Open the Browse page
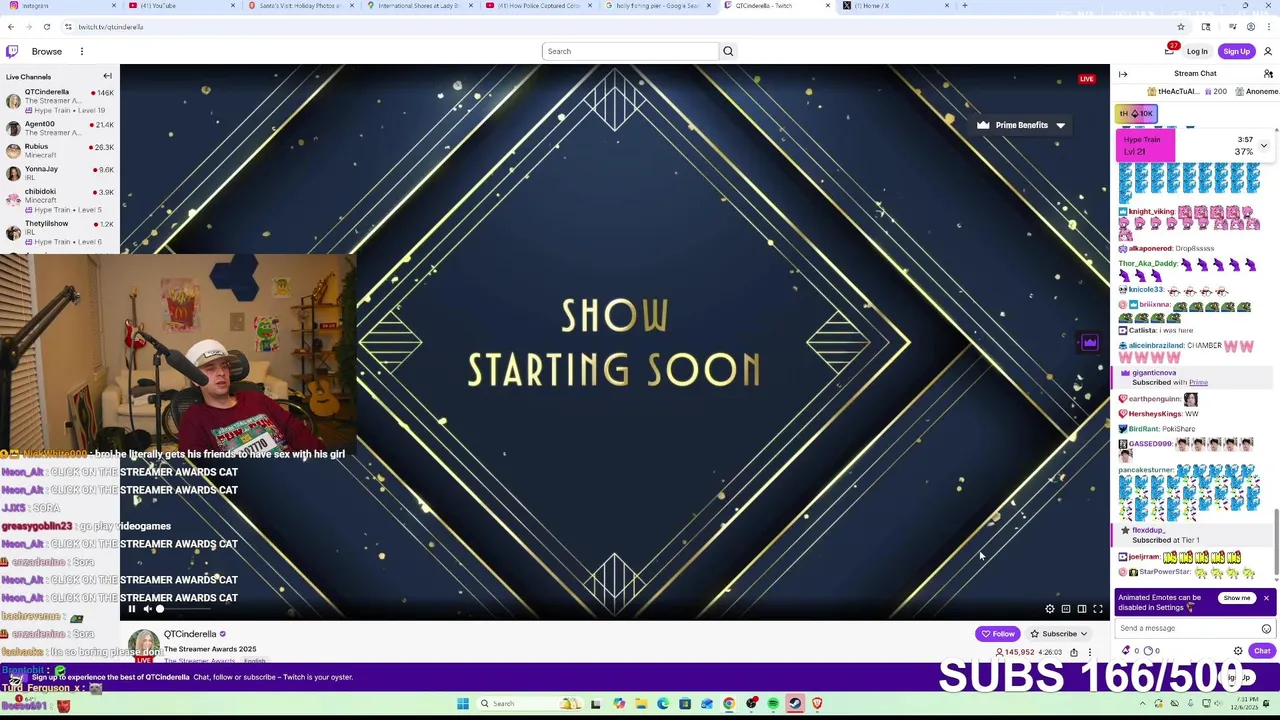The width and height of the screenshot is (1280, 720). 46,51
